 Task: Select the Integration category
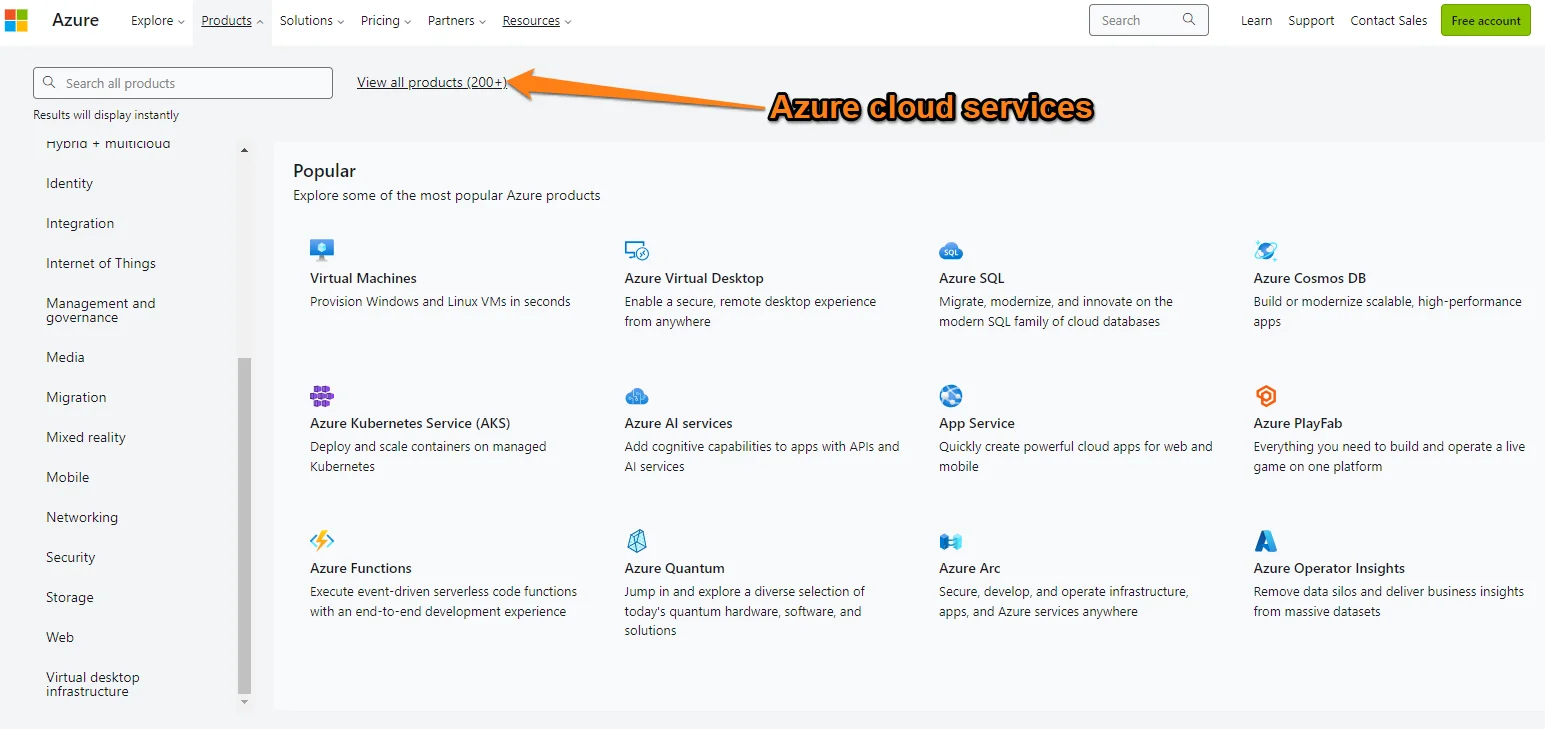point(80,223)
